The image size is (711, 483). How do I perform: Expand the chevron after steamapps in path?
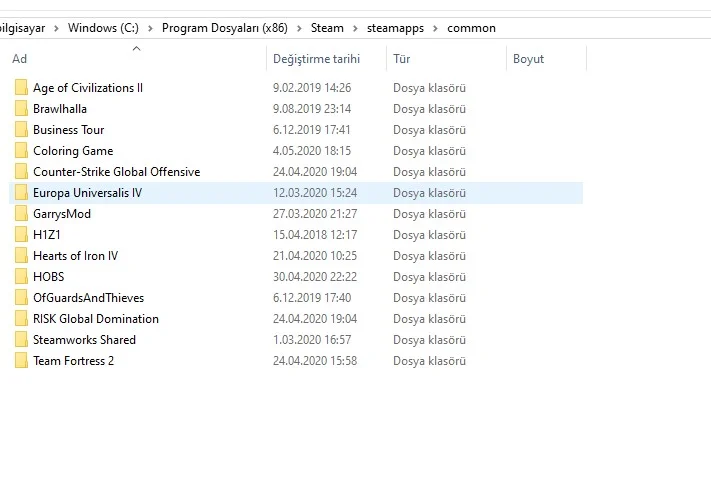pos(435,29)
